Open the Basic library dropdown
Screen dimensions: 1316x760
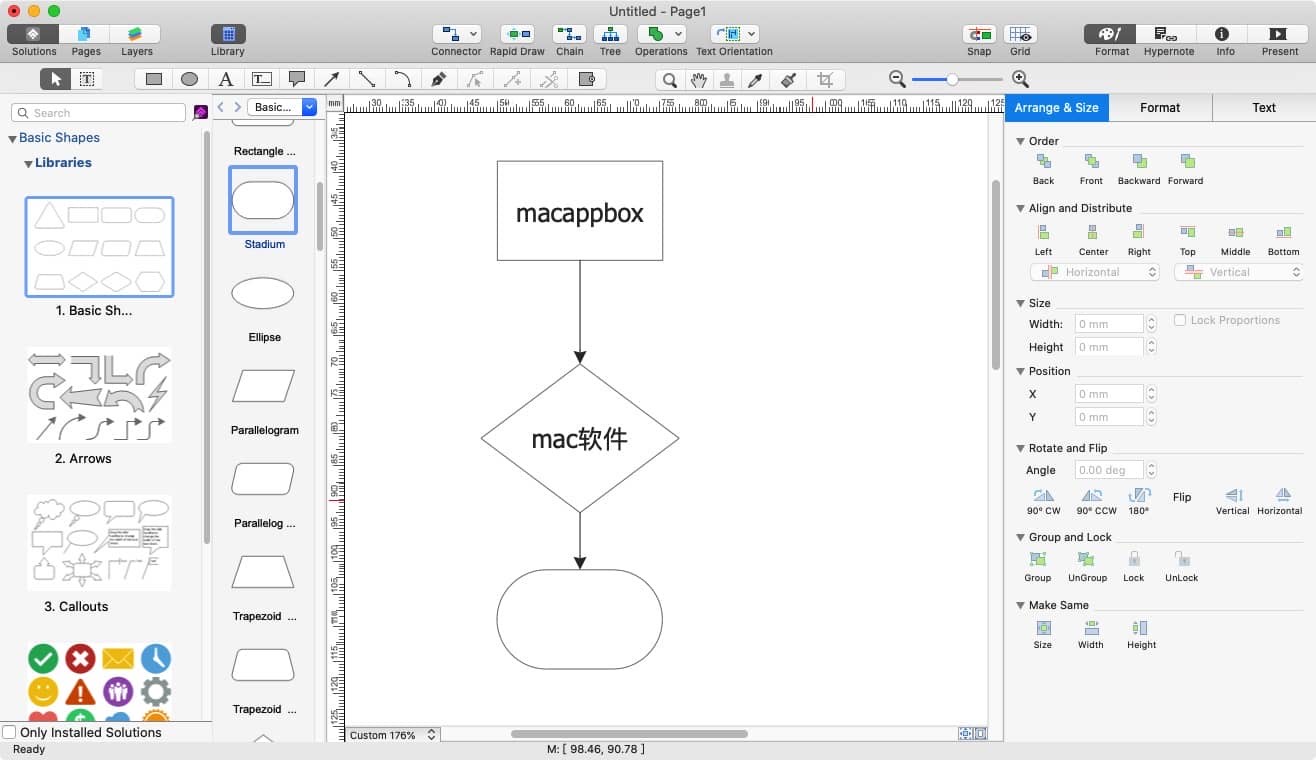coord(282,107)
